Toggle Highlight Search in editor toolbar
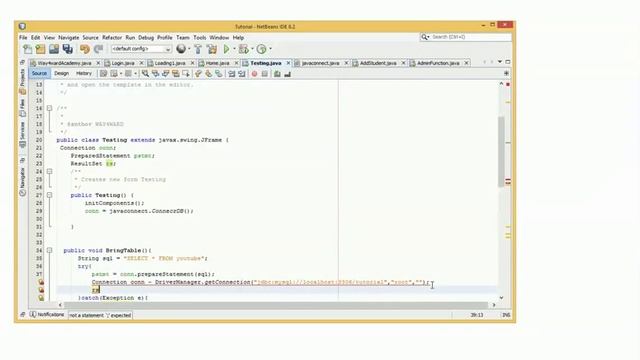Screen dimensions: 640x360 click(x=176, y=74)
